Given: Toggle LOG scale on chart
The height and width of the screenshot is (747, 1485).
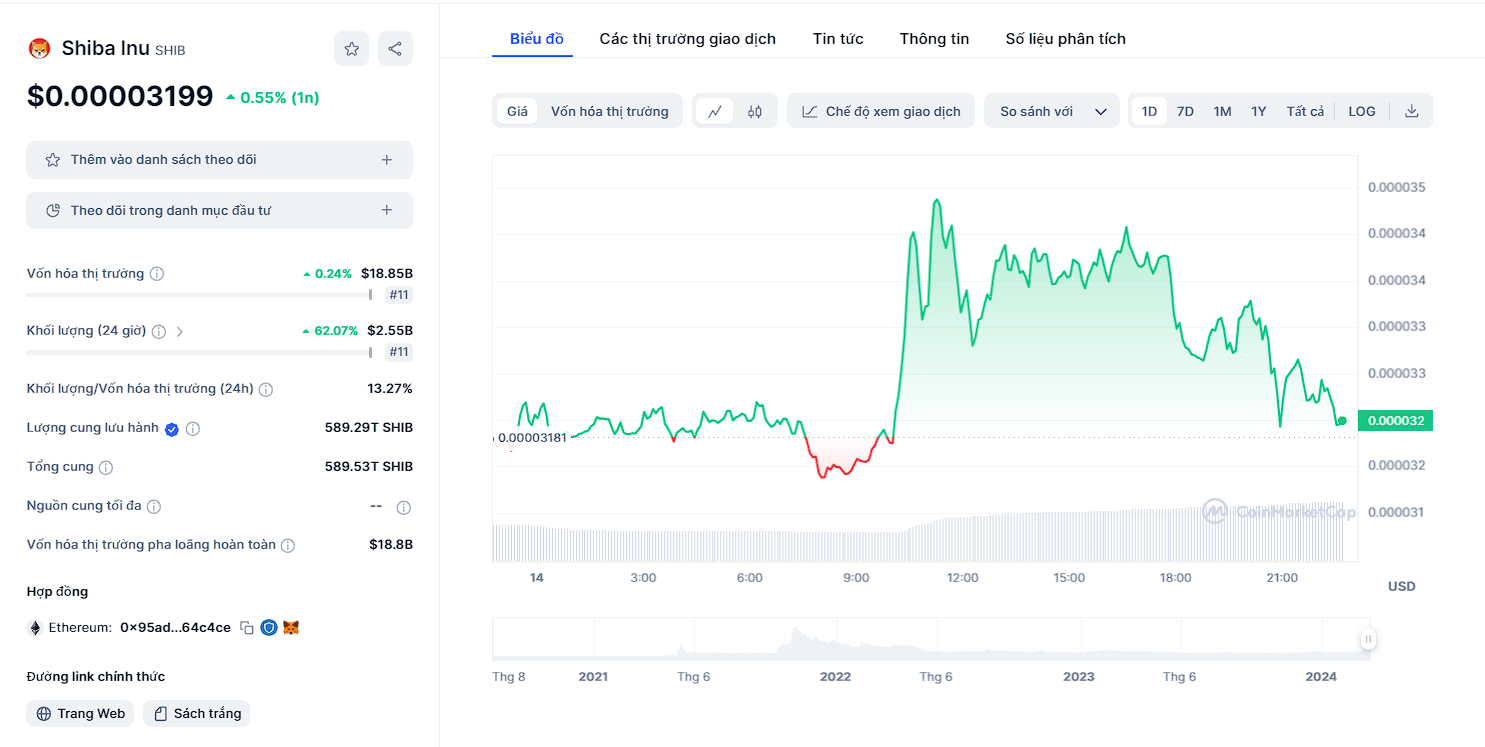Looking at the screenshot, I should 1362,111.
